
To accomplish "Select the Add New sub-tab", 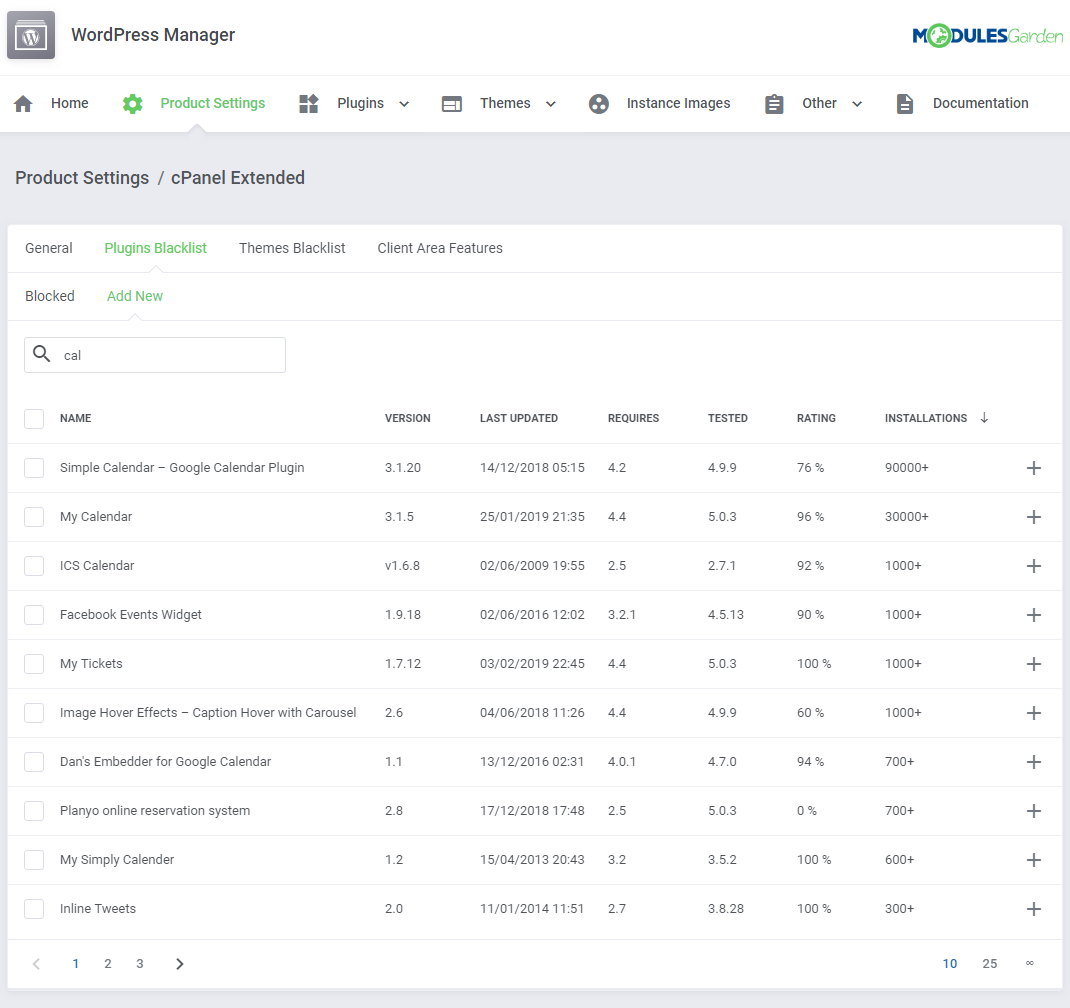I will coord(135,296).
